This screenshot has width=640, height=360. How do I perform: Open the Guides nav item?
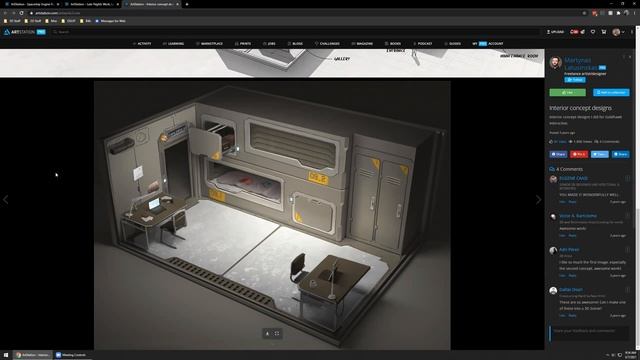pos(453,44)
